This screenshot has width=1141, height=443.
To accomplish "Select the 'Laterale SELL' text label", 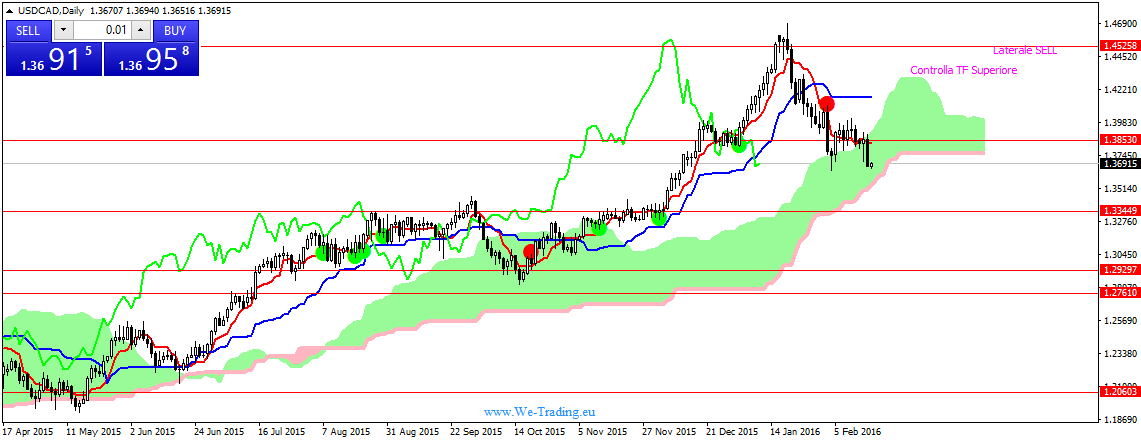I will (1025, 50).
